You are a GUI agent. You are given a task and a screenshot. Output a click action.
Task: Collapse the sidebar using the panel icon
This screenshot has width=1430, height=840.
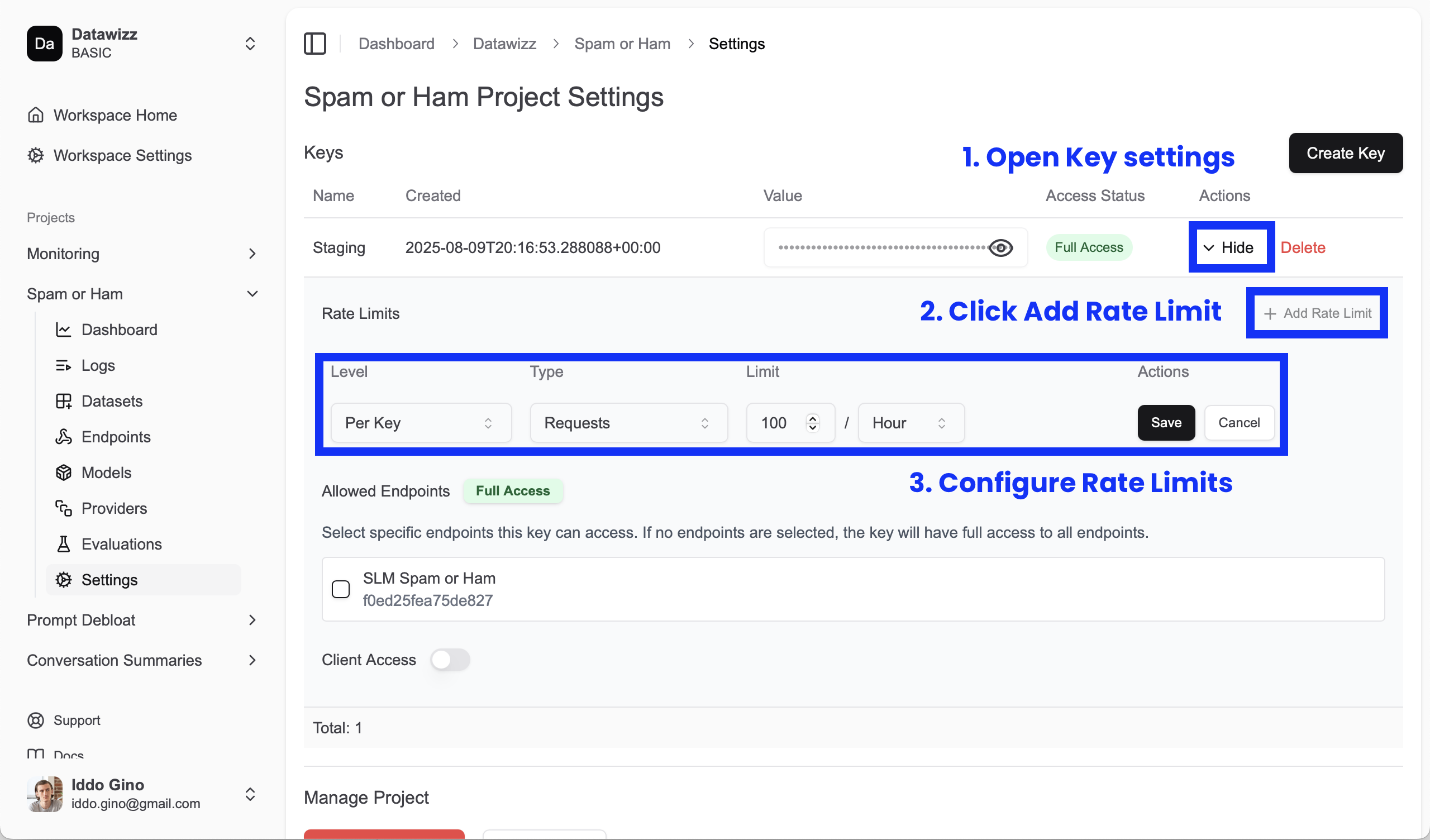(316, 43)
